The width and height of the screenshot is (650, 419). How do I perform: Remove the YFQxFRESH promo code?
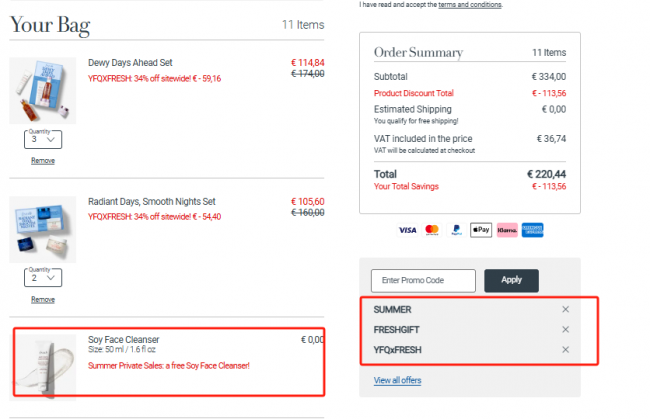(565, 350)
